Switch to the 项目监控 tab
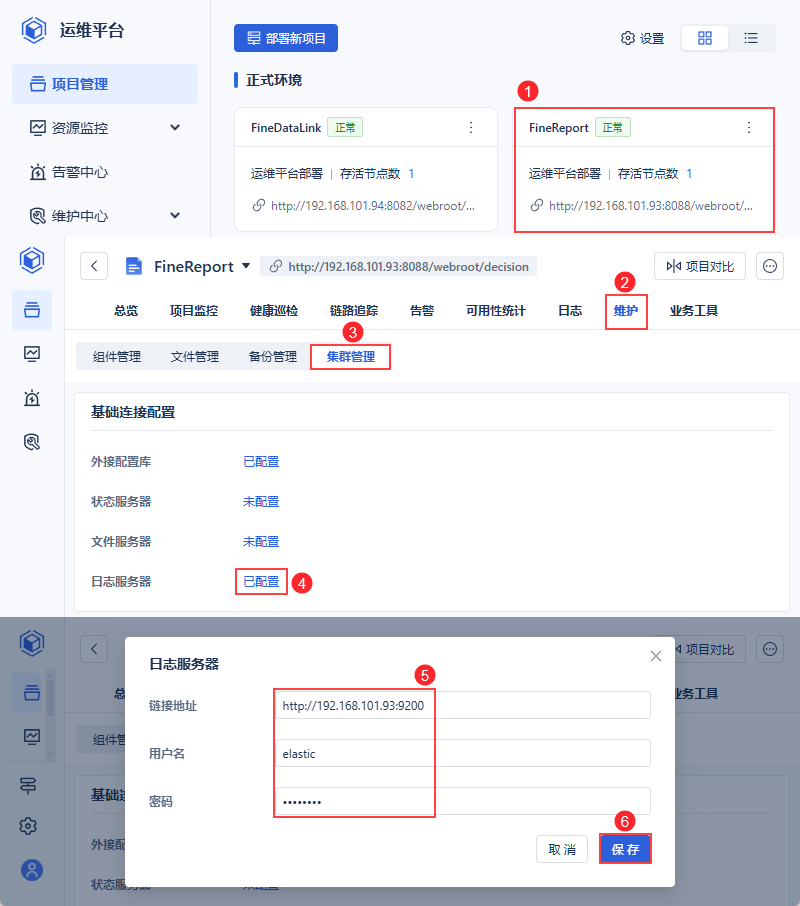Screen dimensions: 800x906 (194, 311)
